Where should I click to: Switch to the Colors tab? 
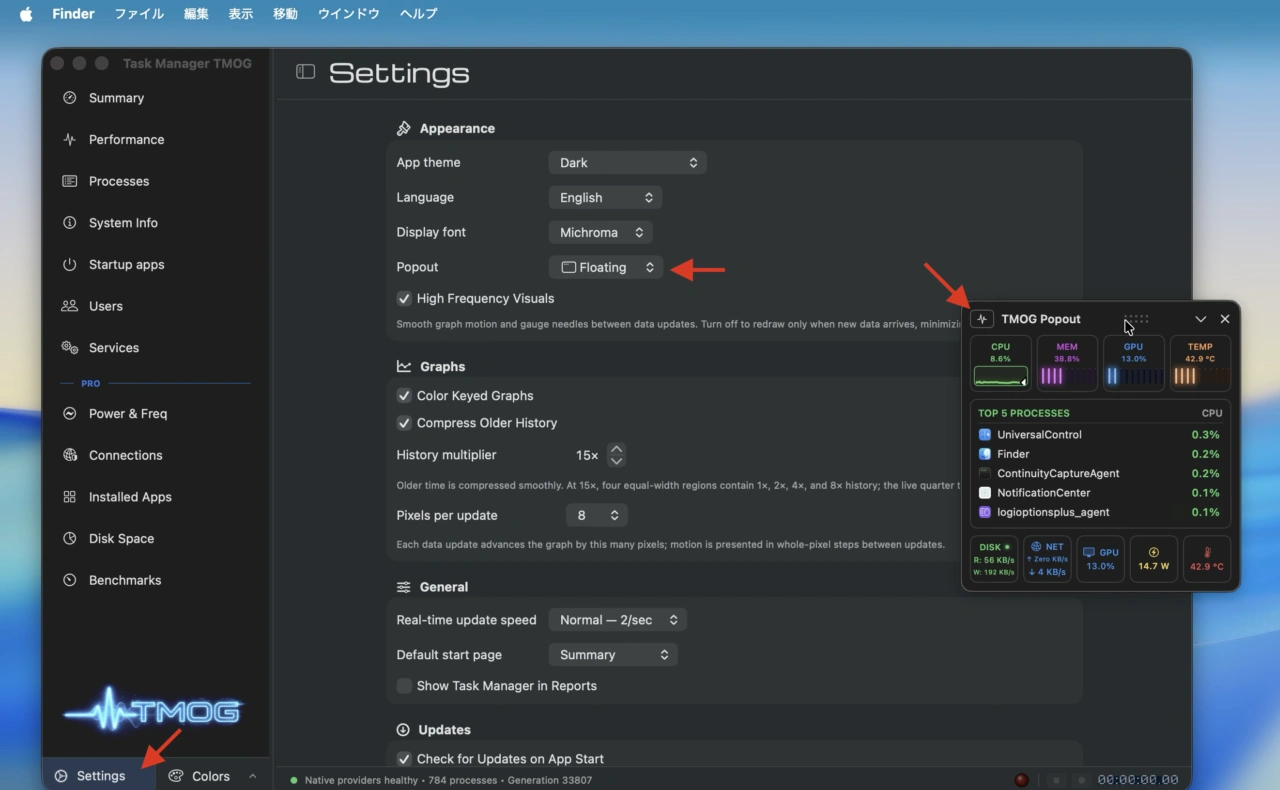pos(200,776)
